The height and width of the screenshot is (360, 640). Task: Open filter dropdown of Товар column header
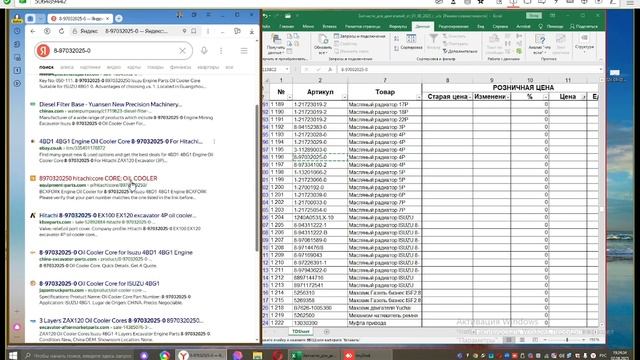point(418,97)
